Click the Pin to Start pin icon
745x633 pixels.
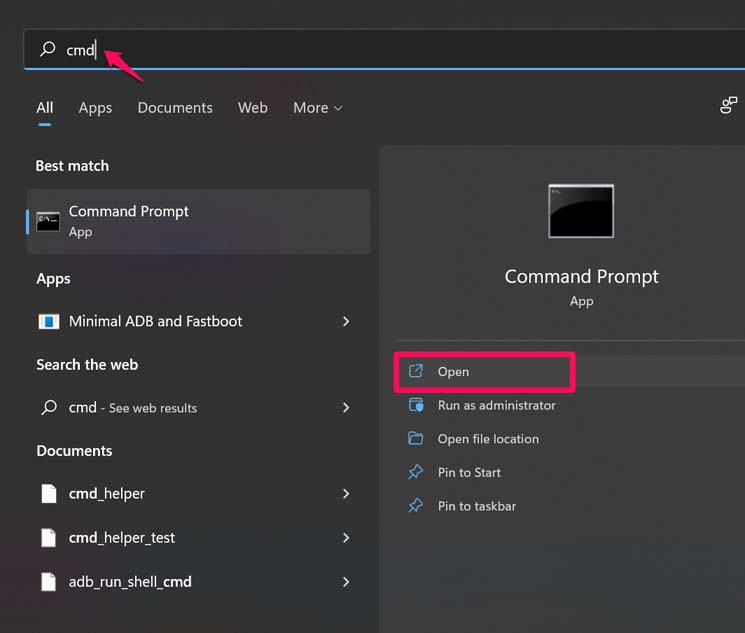pyautogui.click(x=416, y=473)
